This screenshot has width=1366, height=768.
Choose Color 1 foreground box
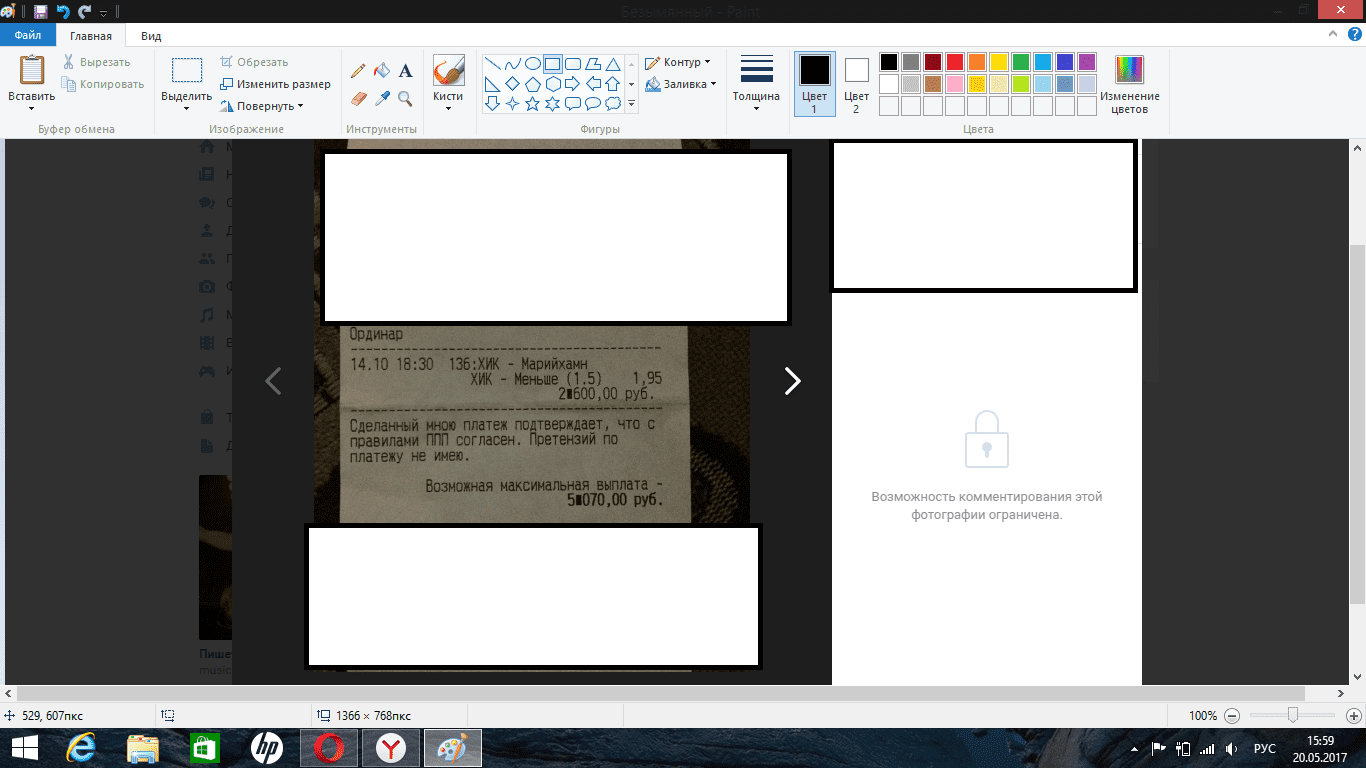click(814, 85)
